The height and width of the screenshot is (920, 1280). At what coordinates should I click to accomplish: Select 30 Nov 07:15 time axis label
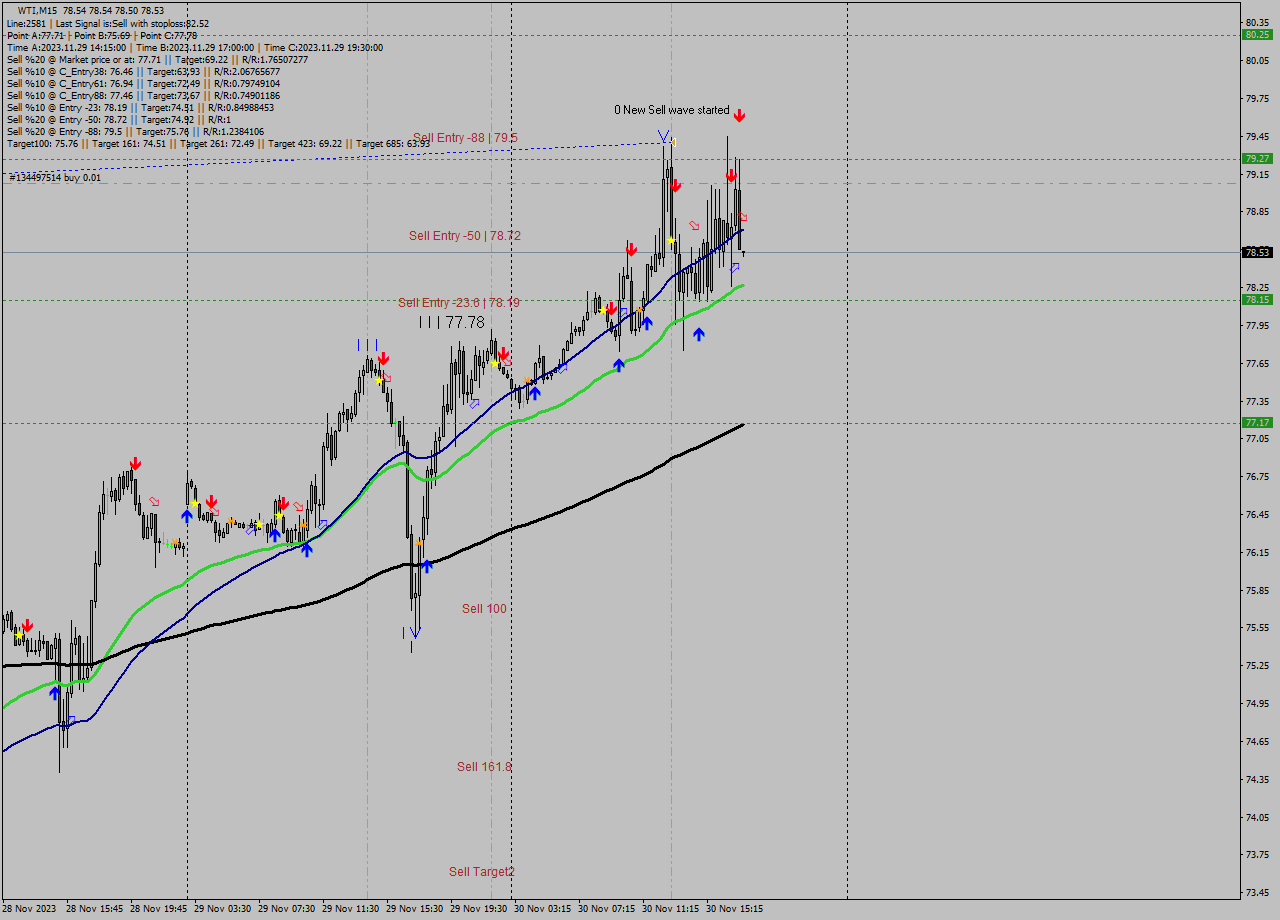point(607,909)
